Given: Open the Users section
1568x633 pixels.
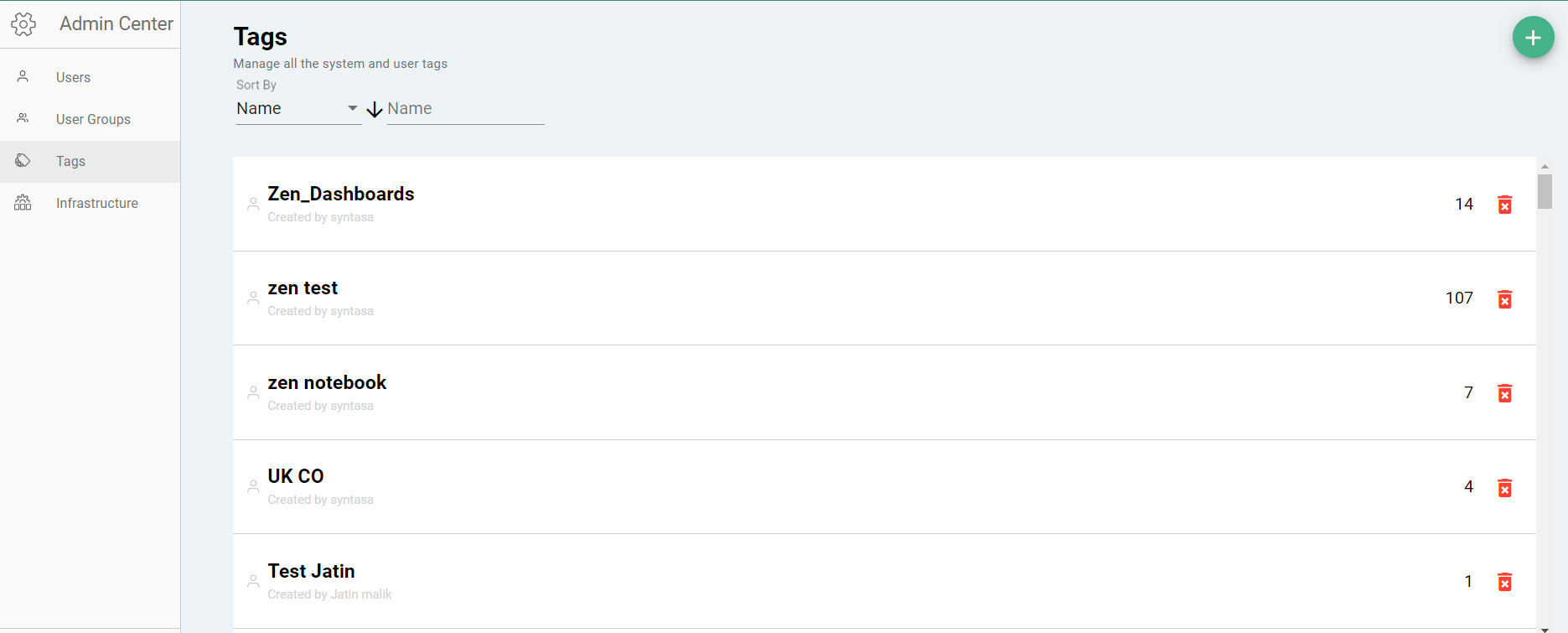Looking at the screenshot, I should pyautogui.click(x=73, y=77).
